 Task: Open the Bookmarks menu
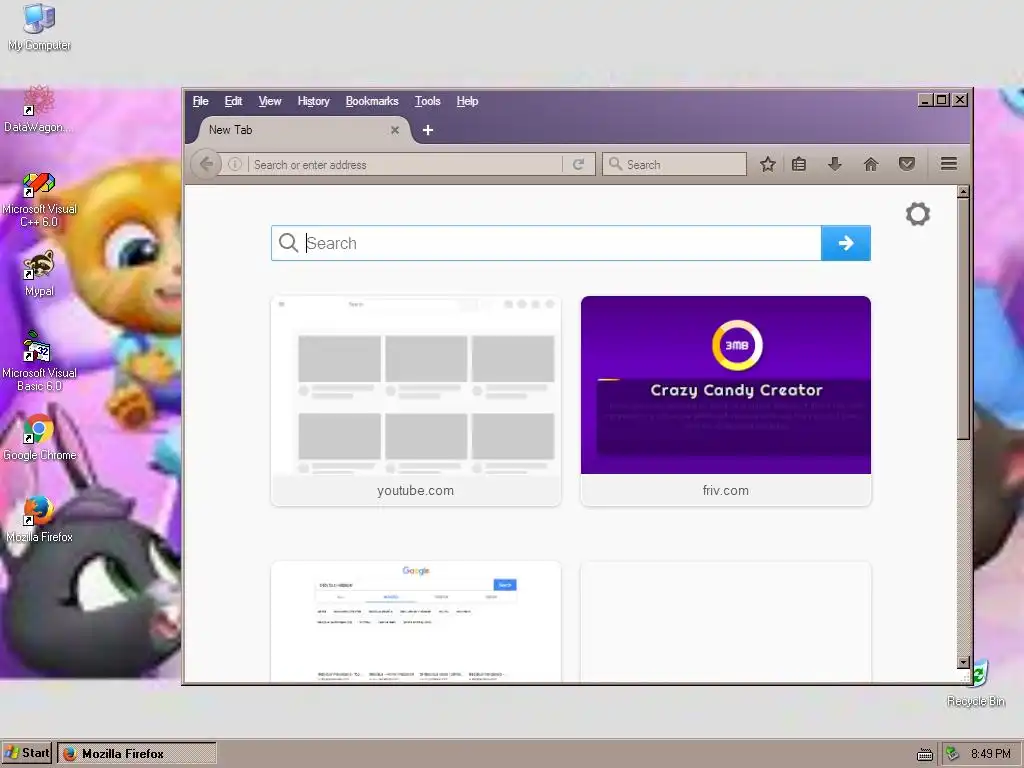(372, 101)
